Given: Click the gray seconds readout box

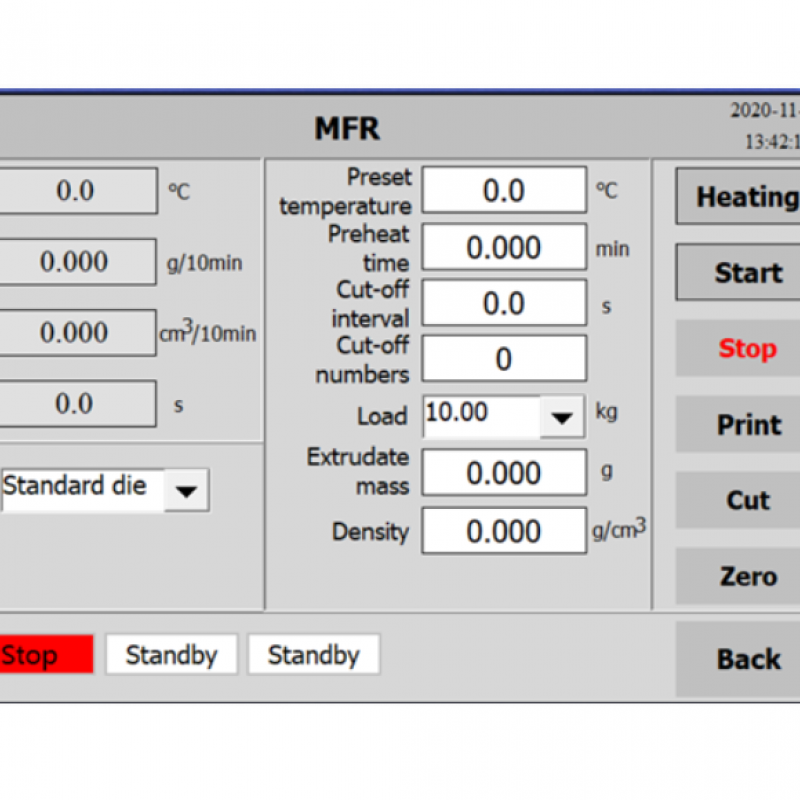Looking at the screenshot, I should (x=76, y=404).
